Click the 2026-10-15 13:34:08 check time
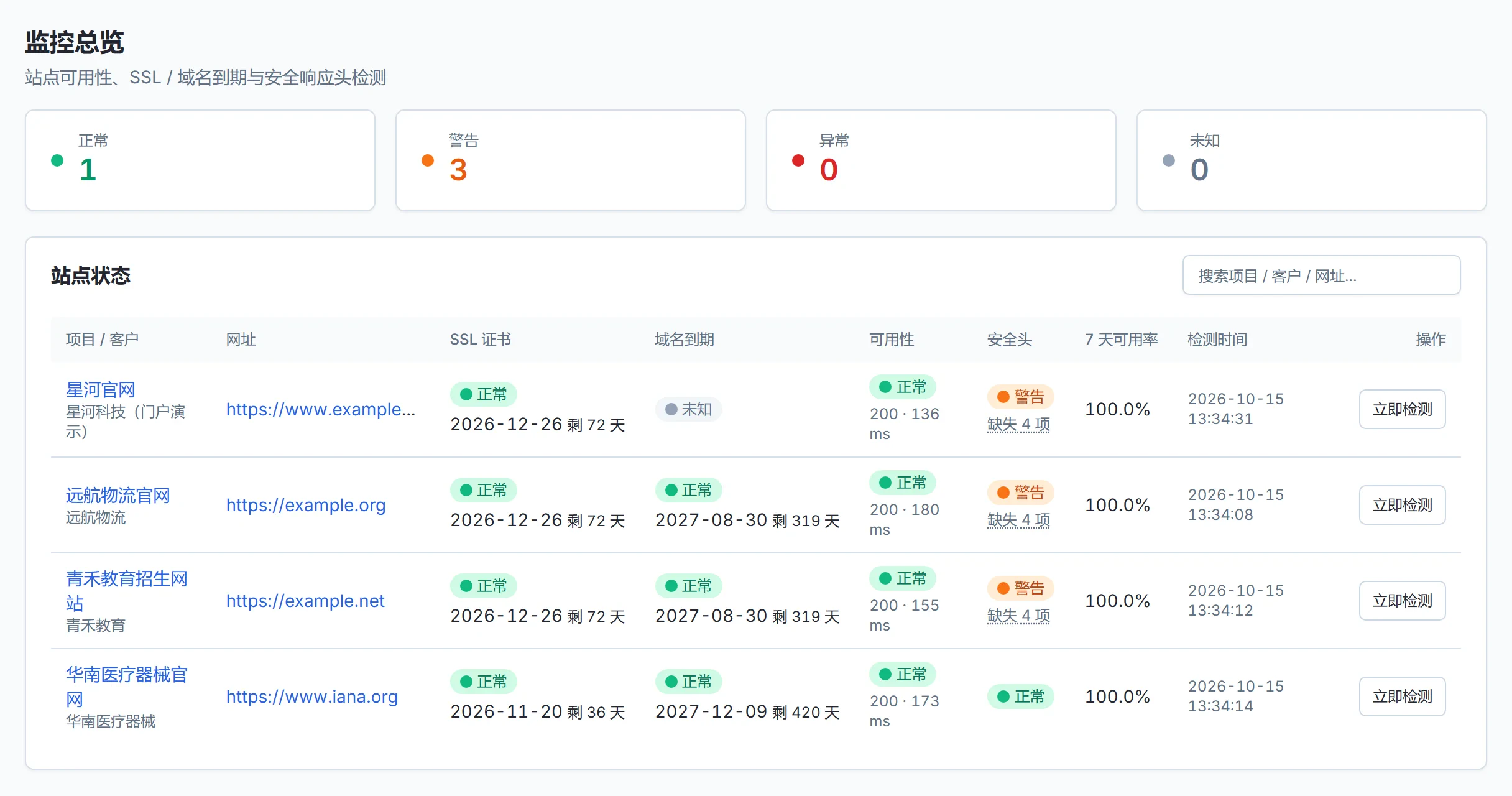The height and width of the screenshot is (796, 1512). click(x=1236, y=504)
